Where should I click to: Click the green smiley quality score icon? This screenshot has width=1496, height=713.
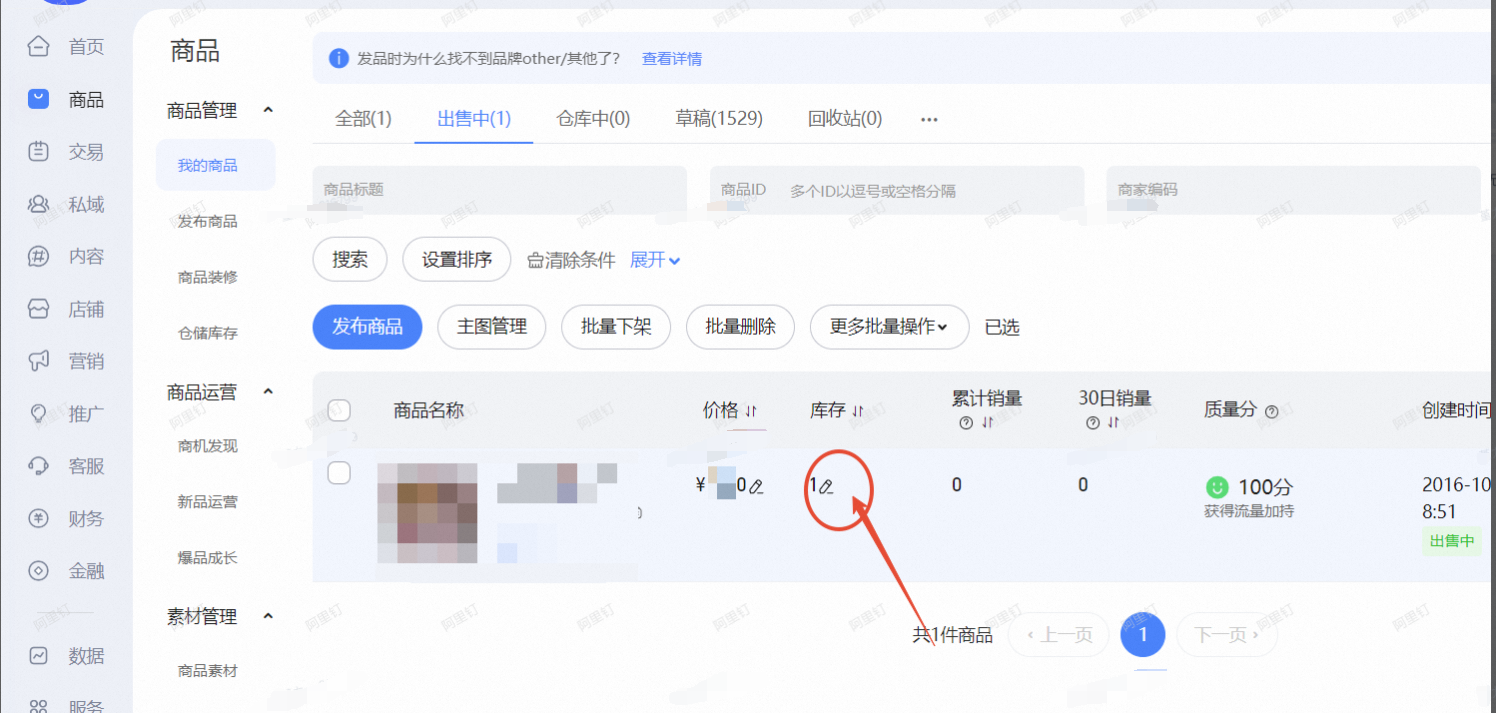[x=1217, y=487]
